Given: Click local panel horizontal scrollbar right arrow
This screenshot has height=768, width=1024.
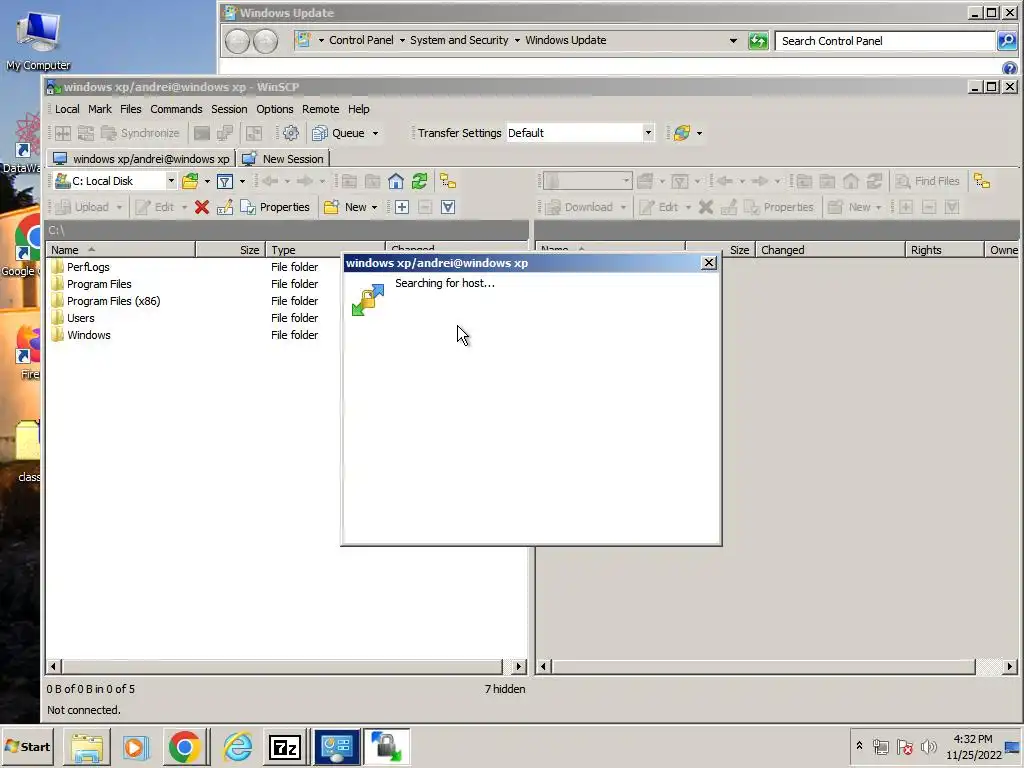Looking at the screenshot, I should pos(519,667).
